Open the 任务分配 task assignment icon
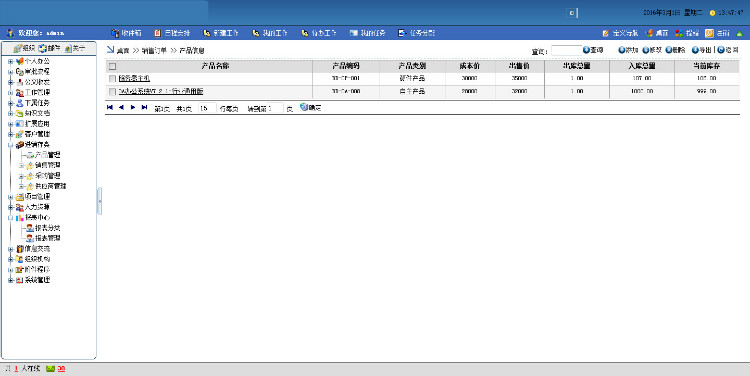 pyautogui.click(x=402, y=33)
